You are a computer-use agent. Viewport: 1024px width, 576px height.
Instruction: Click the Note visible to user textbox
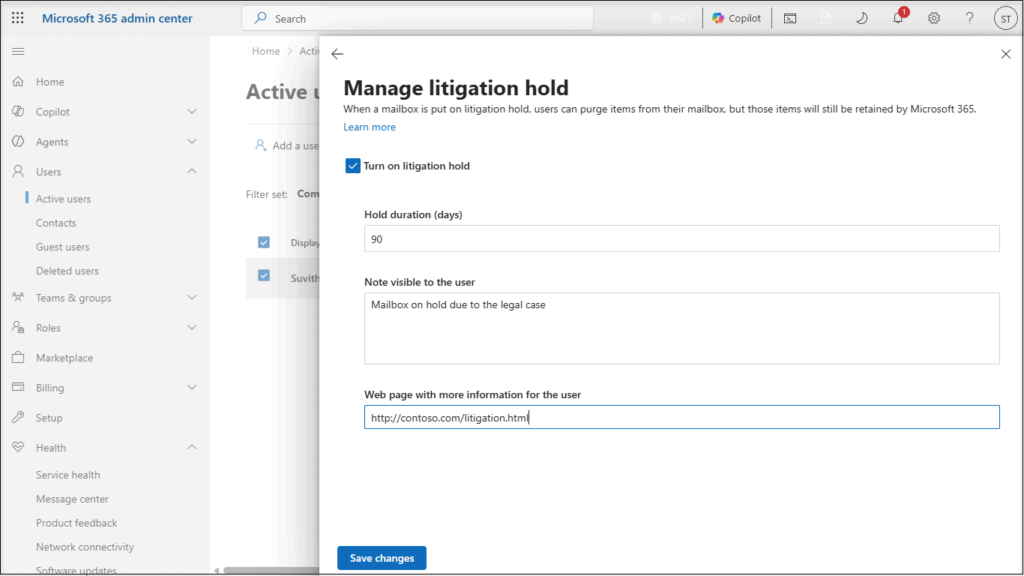[682, 328]
